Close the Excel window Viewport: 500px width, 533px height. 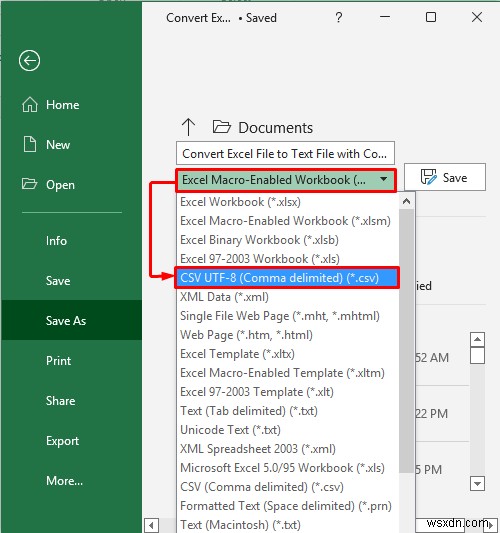[477, 17]
